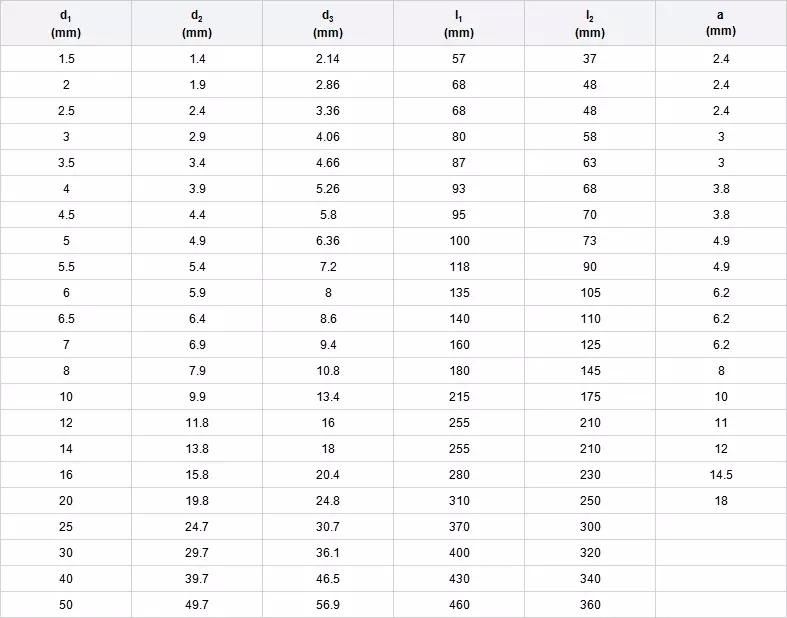Click the d3 cell showing 2.86
The height and width of the screenshot is (618, 787).
(x=328, y=85)
